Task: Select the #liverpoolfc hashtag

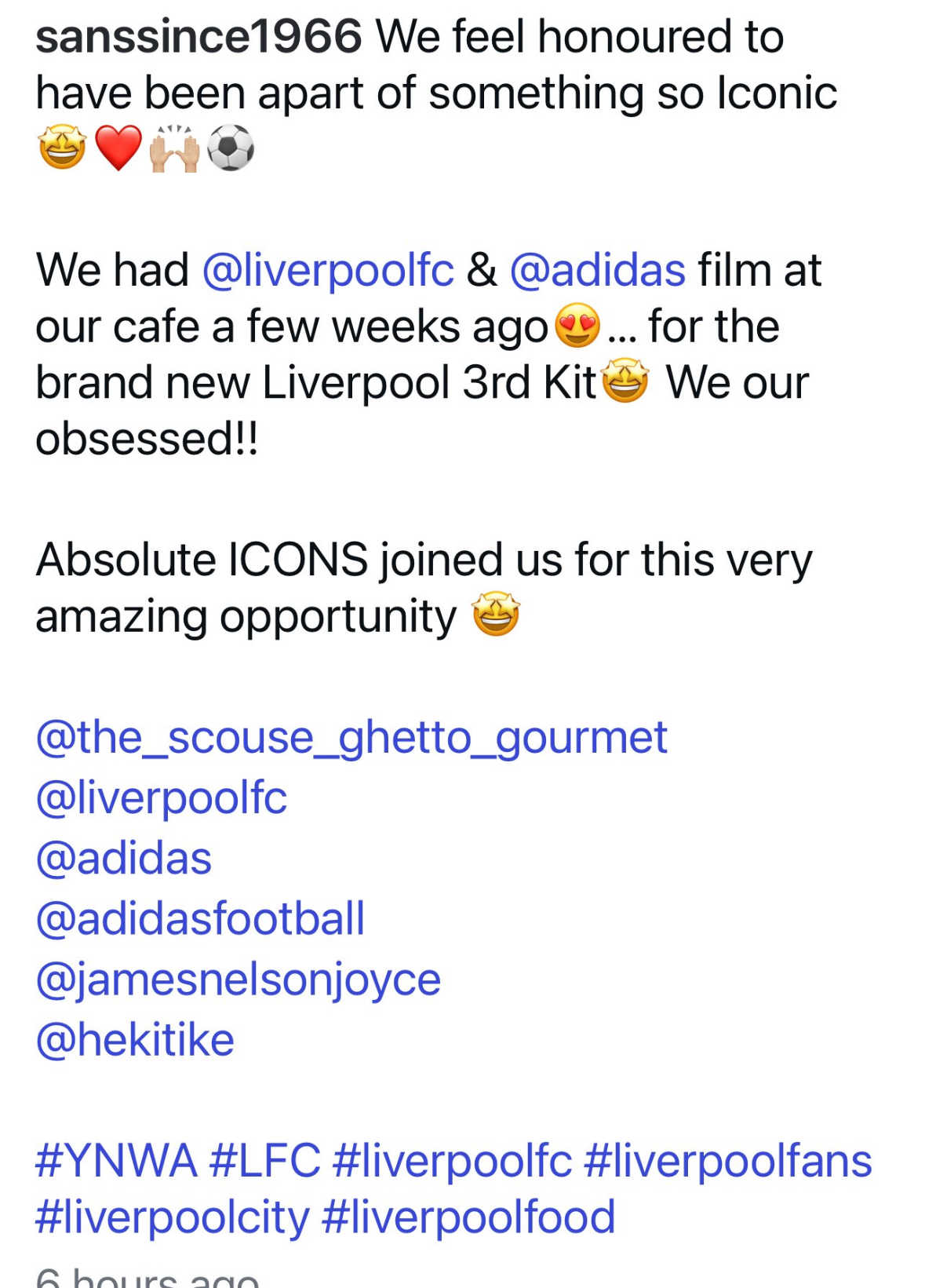Action: [453, 1162]
